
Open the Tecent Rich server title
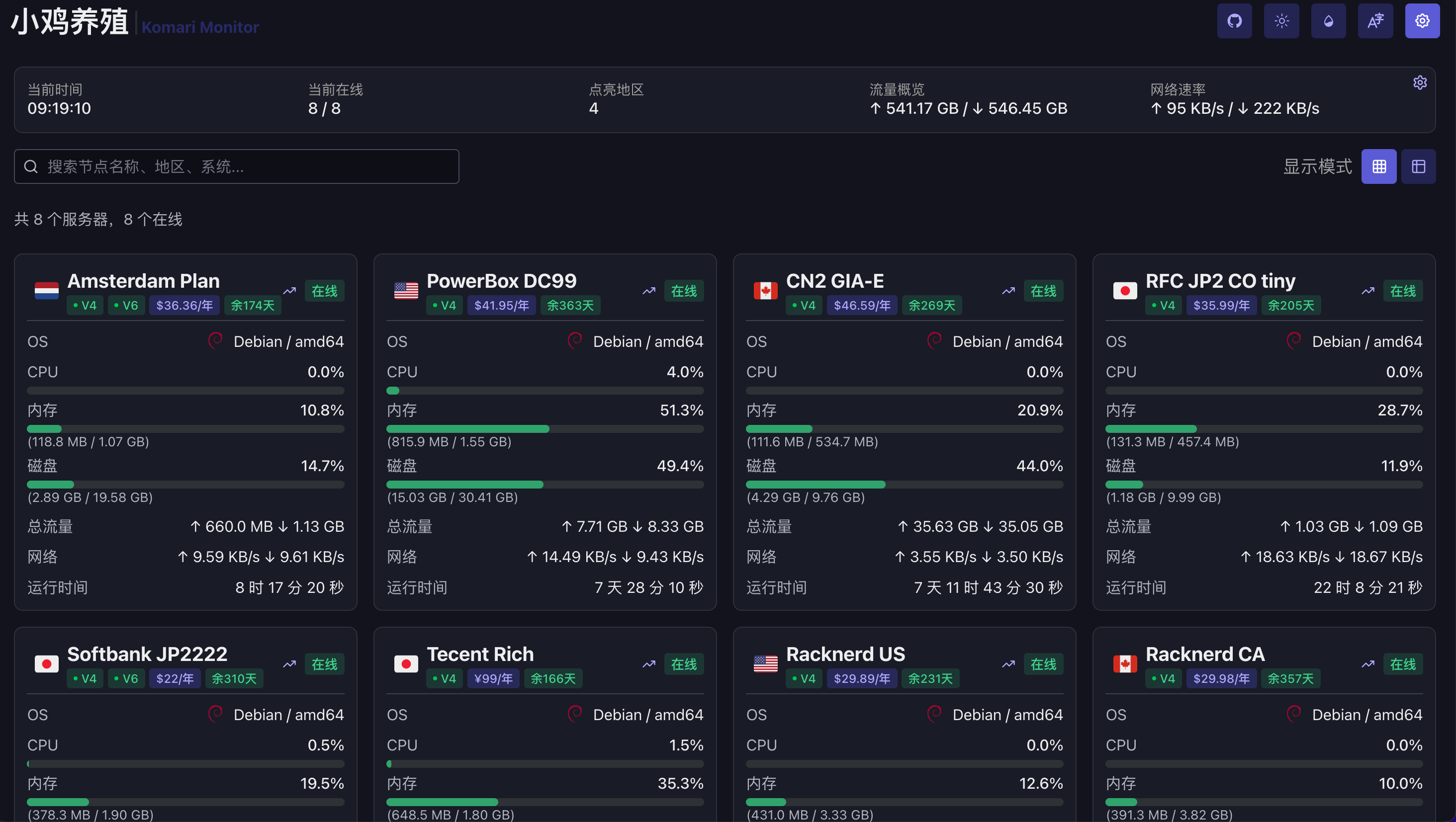click(480, 654)
